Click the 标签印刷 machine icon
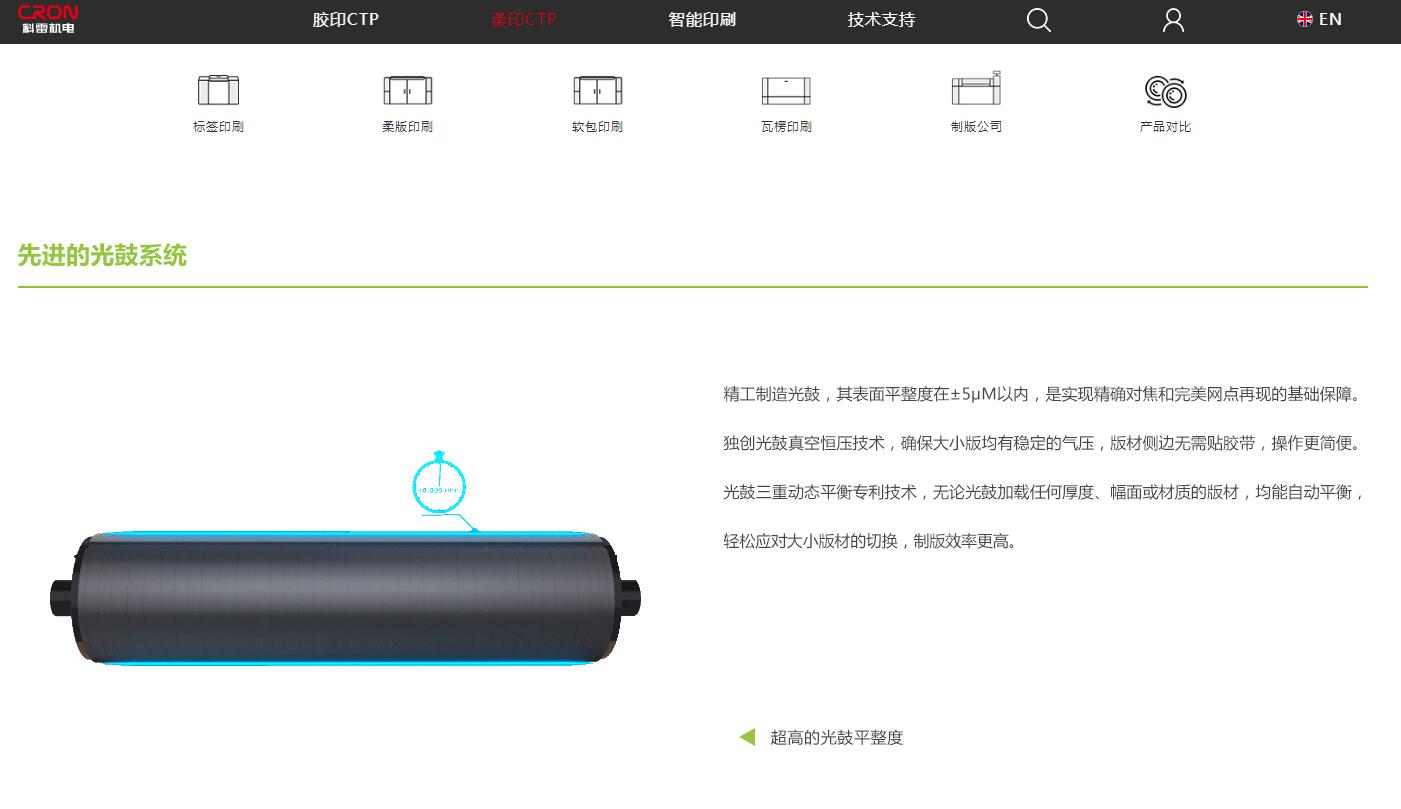Image resolution: width=1401 pixels, height=809 pixels. (218, 90)
